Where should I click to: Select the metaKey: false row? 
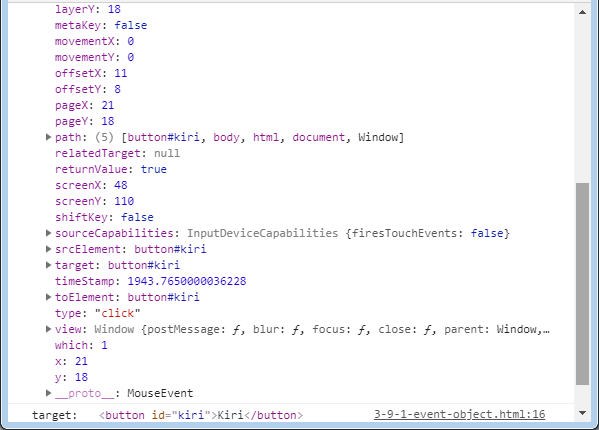click(x=101, y=25)
